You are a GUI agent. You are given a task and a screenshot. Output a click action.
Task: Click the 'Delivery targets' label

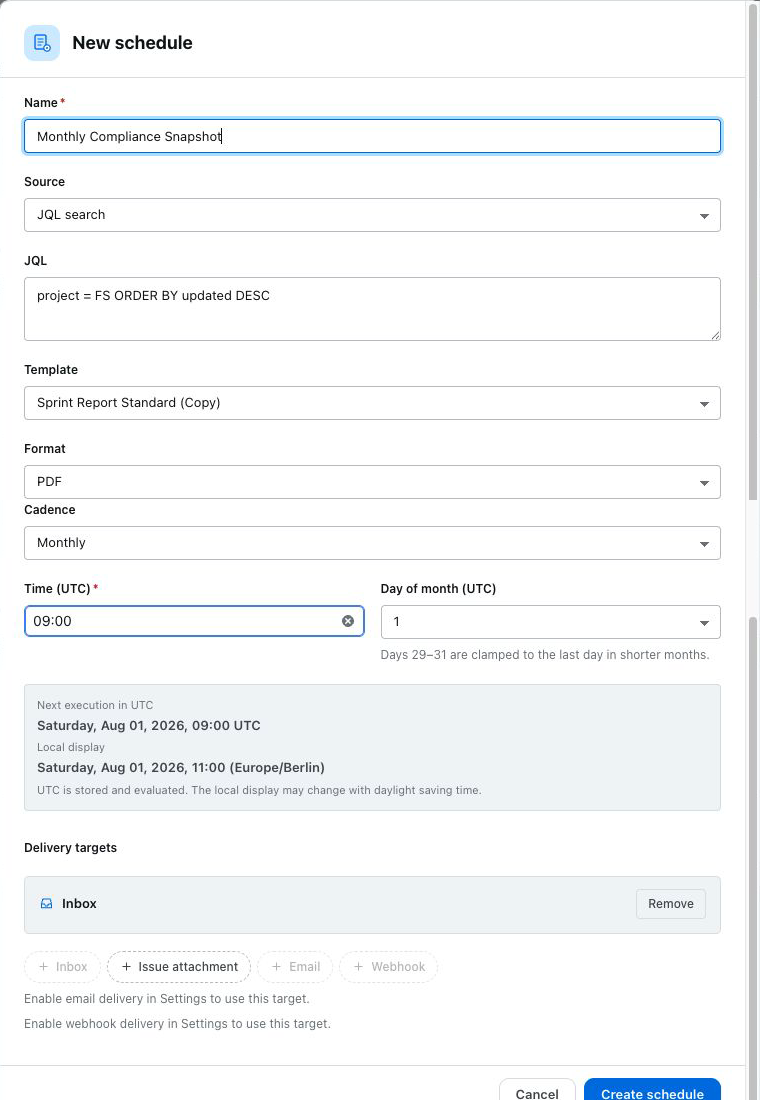click(70, 847)
